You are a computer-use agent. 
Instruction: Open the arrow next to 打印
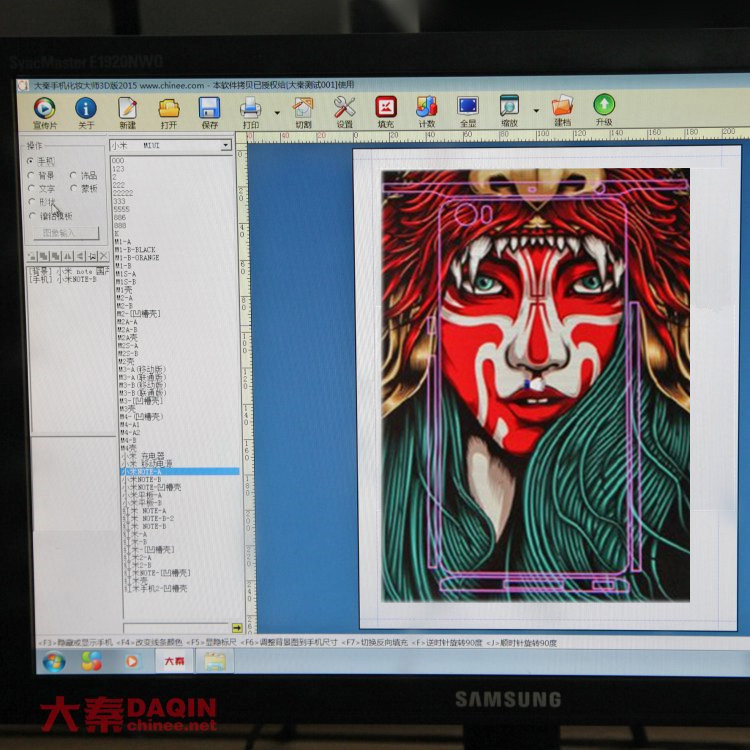(277, 113)
